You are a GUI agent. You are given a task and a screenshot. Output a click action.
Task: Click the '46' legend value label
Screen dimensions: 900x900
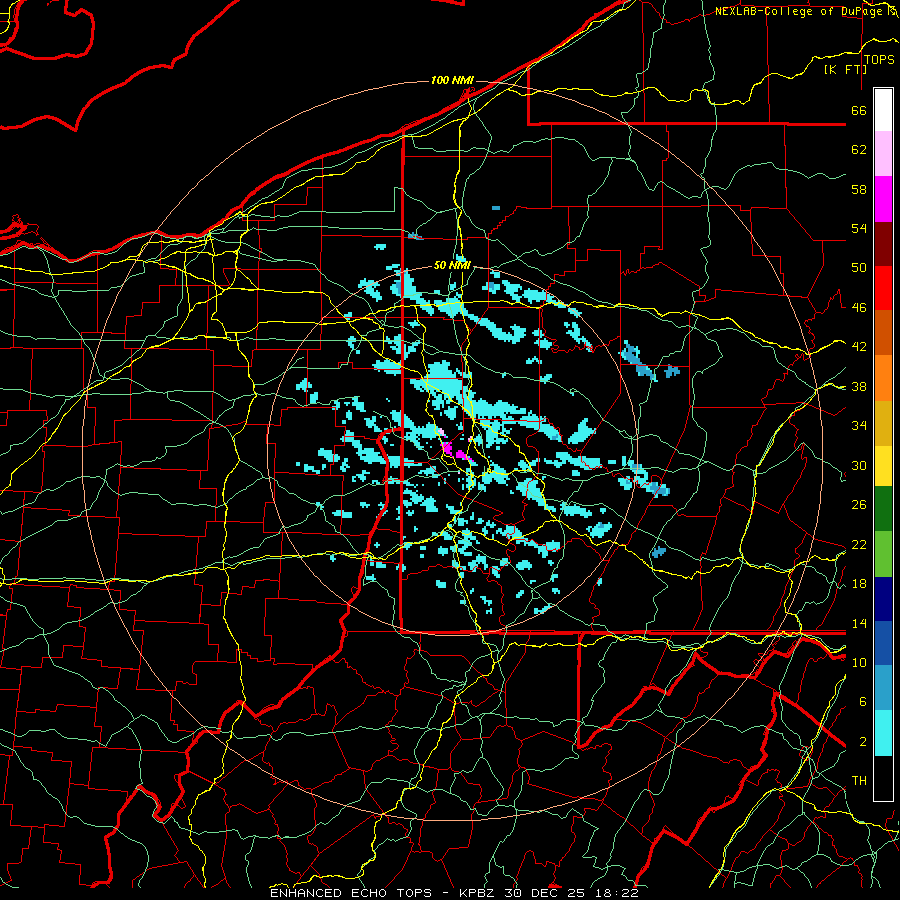[859, 308]
